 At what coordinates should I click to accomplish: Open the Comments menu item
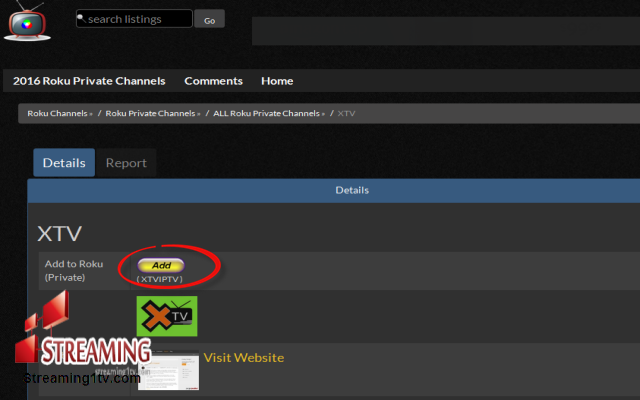pyautogui.click(x=213, y=81)
